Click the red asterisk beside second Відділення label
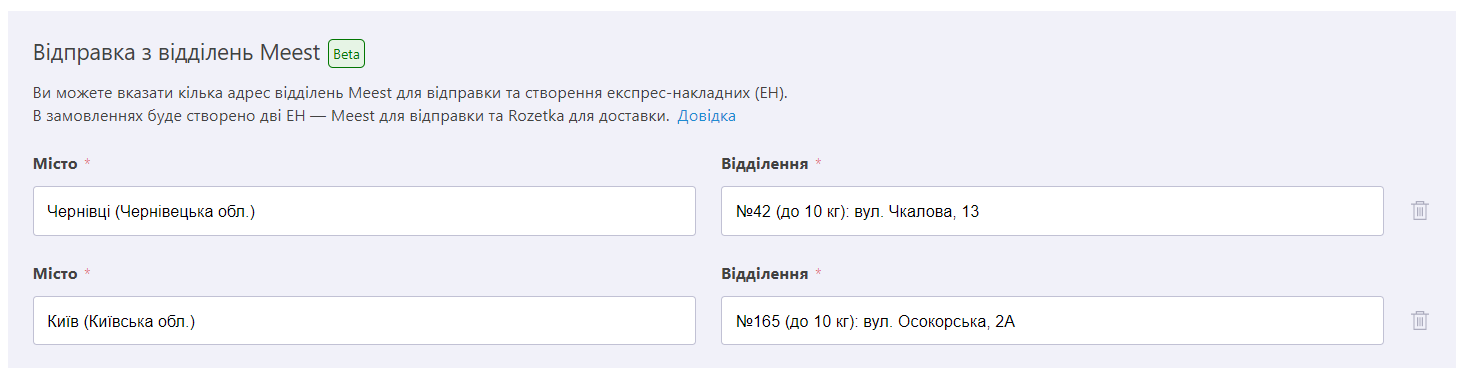This screenshot has width=1472, height=368. 819,272
